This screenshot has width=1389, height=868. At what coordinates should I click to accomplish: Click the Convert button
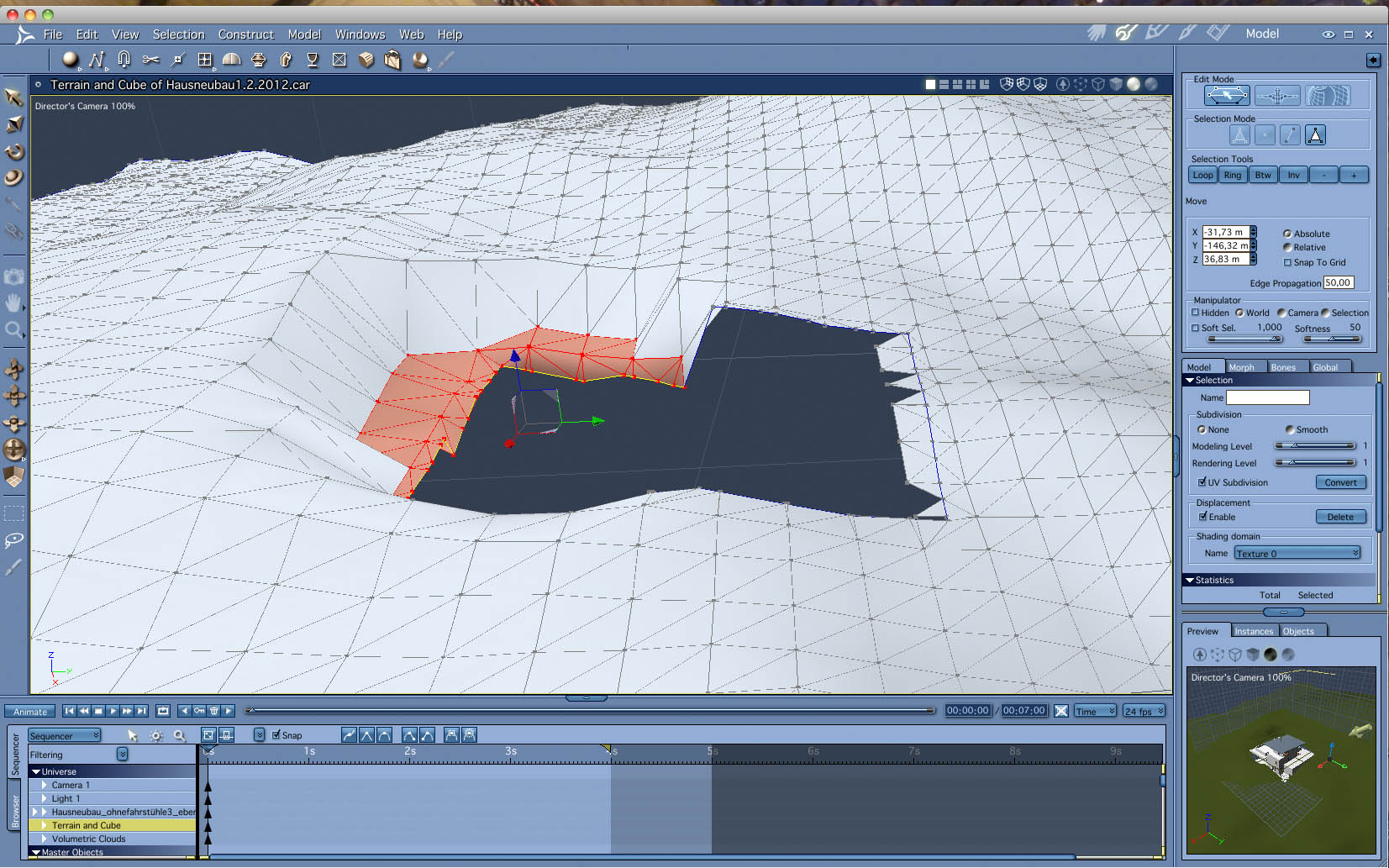pyautogui.click(x=1340, y=482)
